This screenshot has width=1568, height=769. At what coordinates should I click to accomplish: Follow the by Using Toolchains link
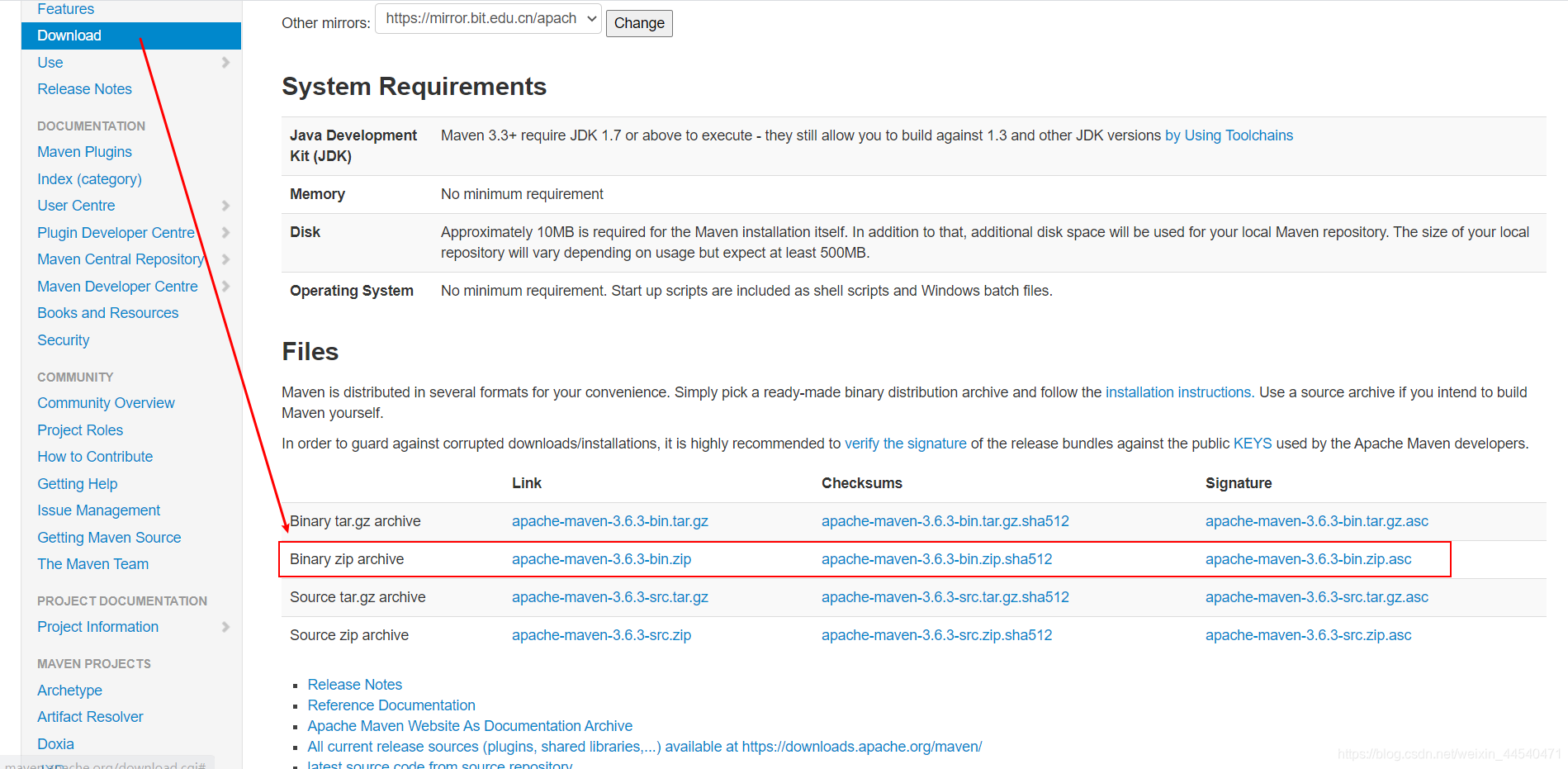coord(1229,135)
